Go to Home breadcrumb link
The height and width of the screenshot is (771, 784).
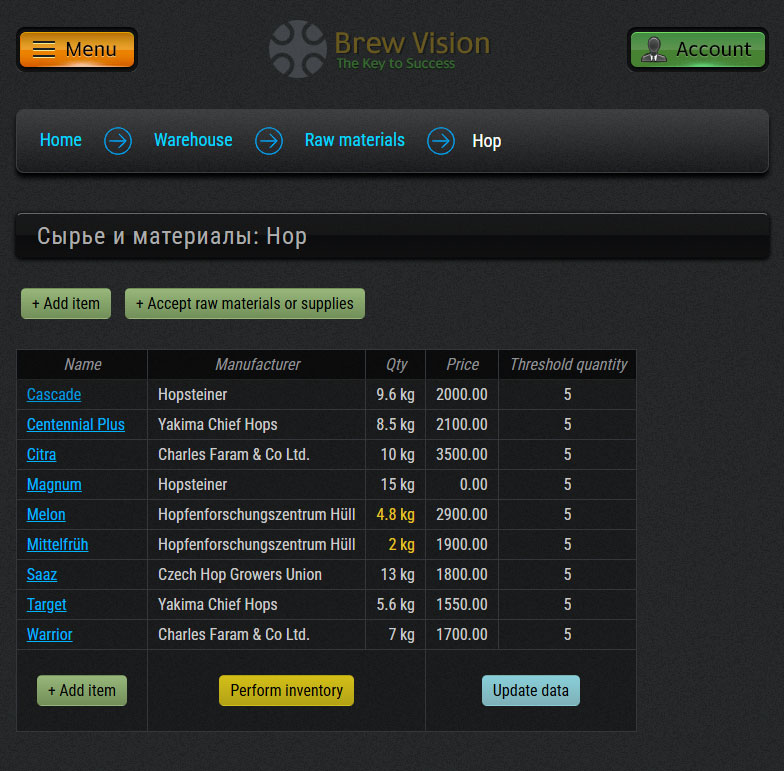point(61,140)
